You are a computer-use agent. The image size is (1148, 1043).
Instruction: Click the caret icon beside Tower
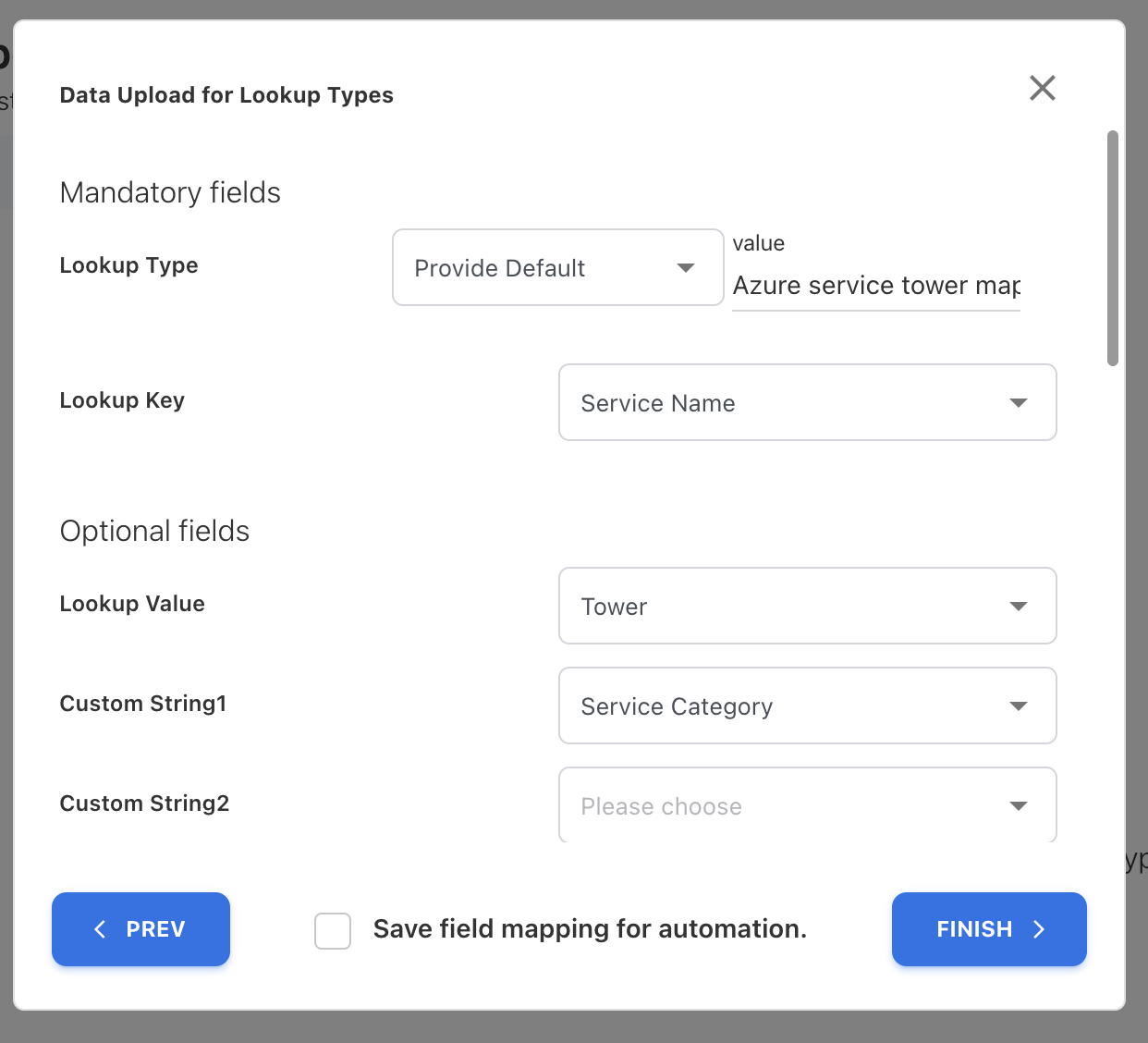pos(1018,607)
